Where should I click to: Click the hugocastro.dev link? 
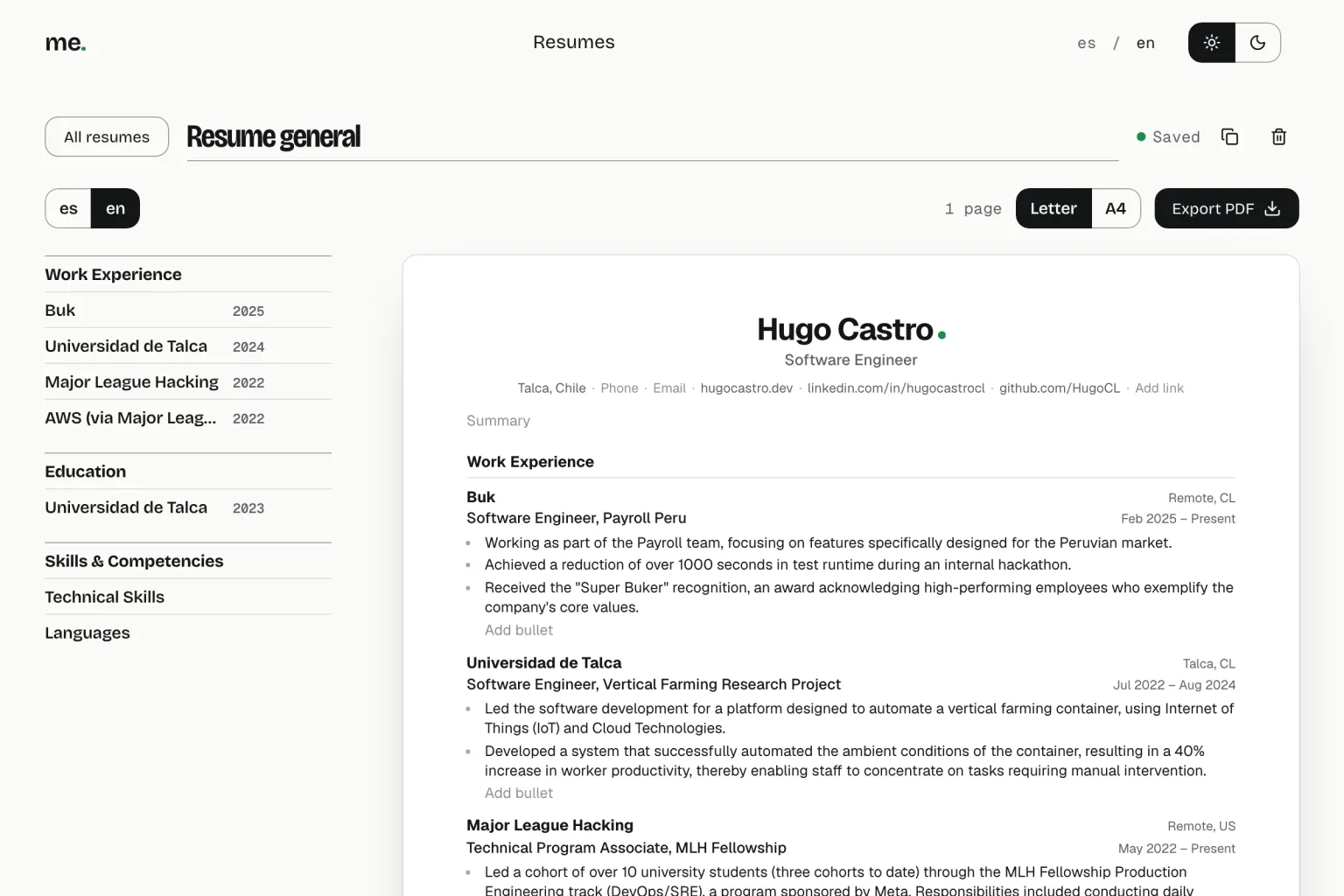[746, 388]
